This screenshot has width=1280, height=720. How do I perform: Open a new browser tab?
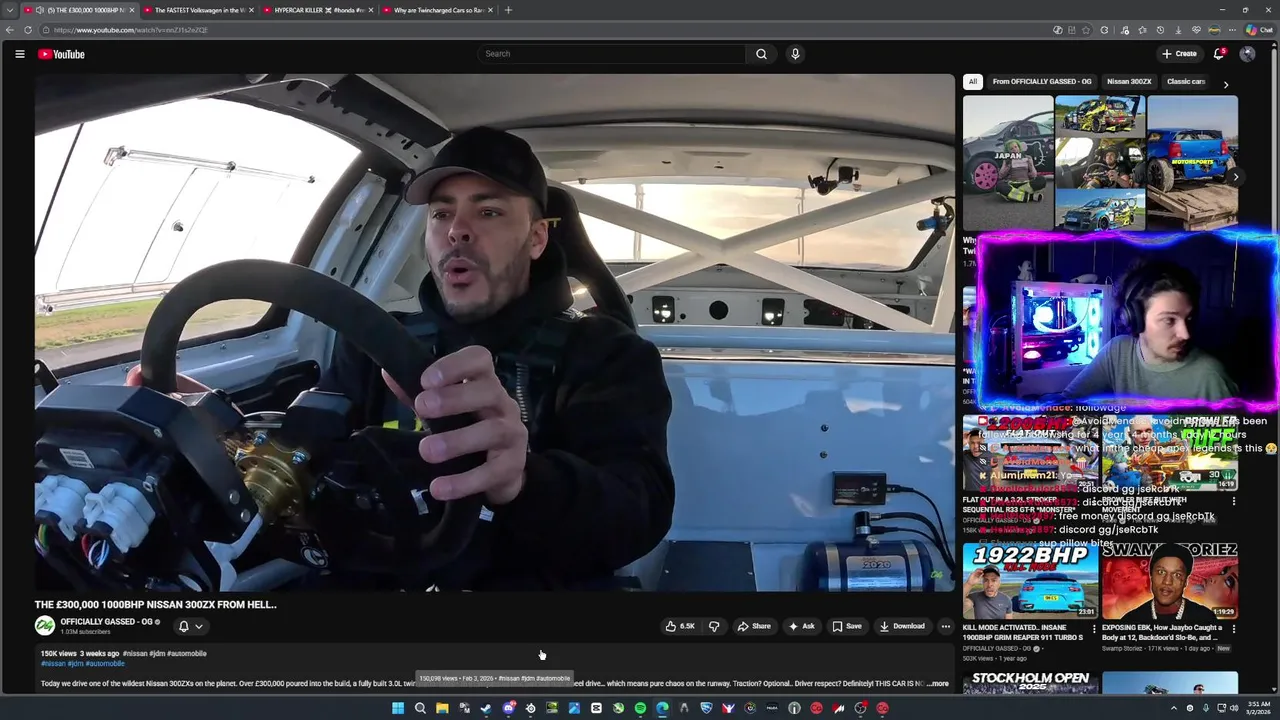pos(508,10)
